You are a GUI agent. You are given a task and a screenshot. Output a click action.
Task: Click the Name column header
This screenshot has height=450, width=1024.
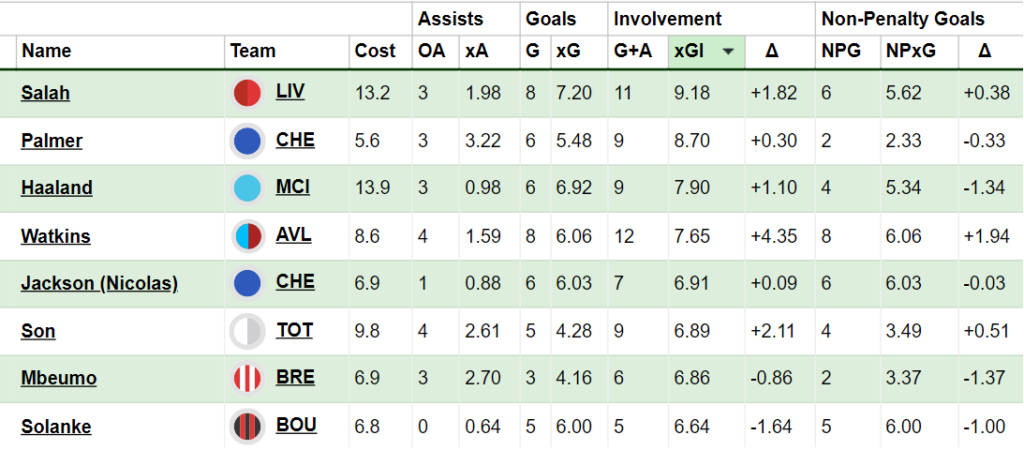pyautogui.click(x=46, y=52)
